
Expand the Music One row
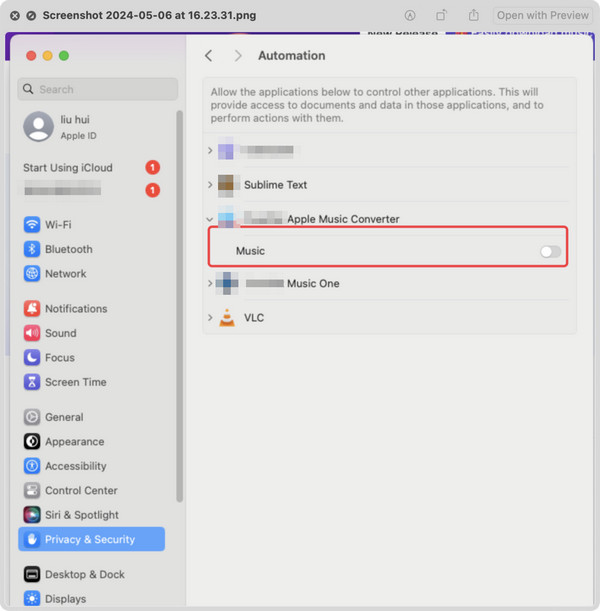coord(210,283)
